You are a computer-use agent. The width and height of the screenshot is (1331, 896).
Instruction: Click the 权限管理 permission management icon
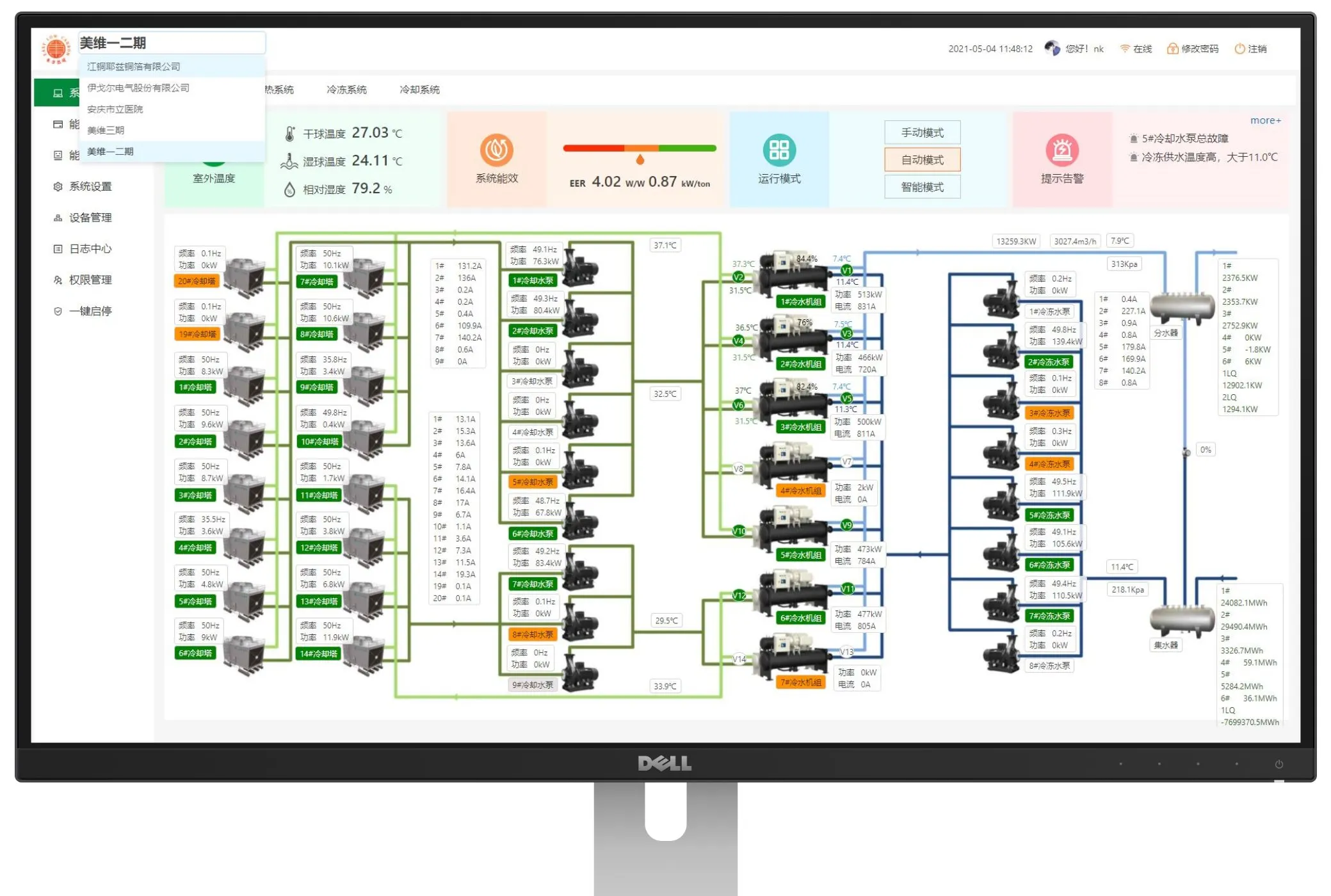(58, 280)
